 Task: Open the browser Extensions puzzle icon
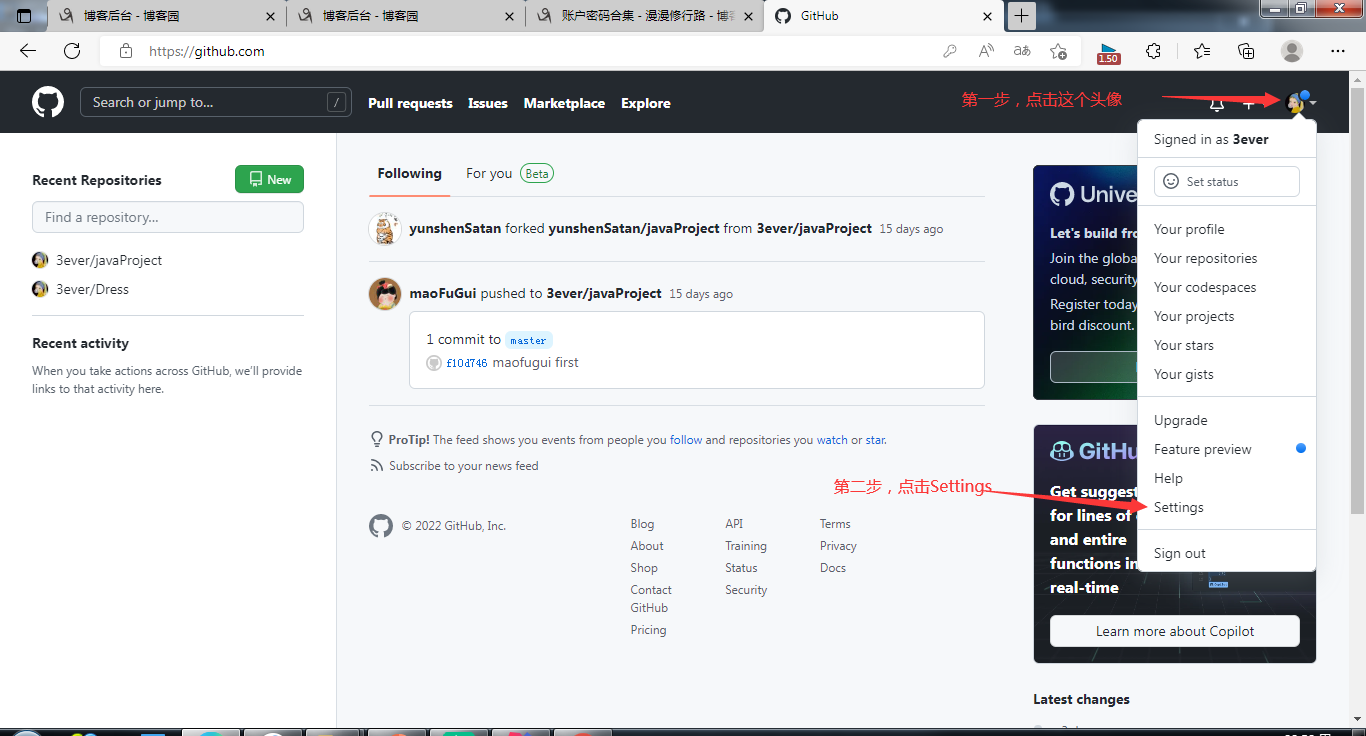1153,51
